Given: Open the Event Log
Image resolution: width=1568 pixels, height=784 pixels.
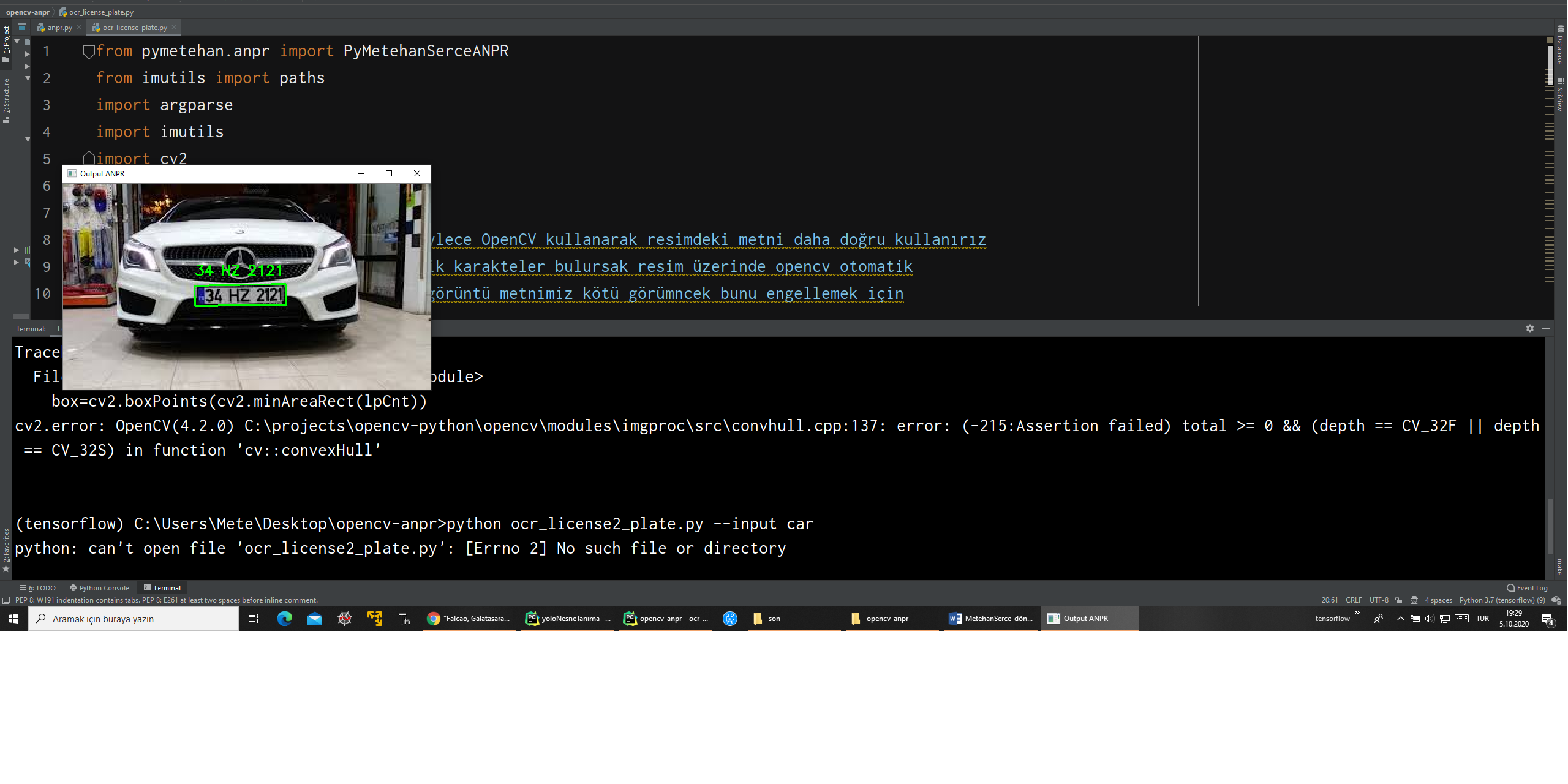Looking at the screenshot, I should (x=1527, y=588).
